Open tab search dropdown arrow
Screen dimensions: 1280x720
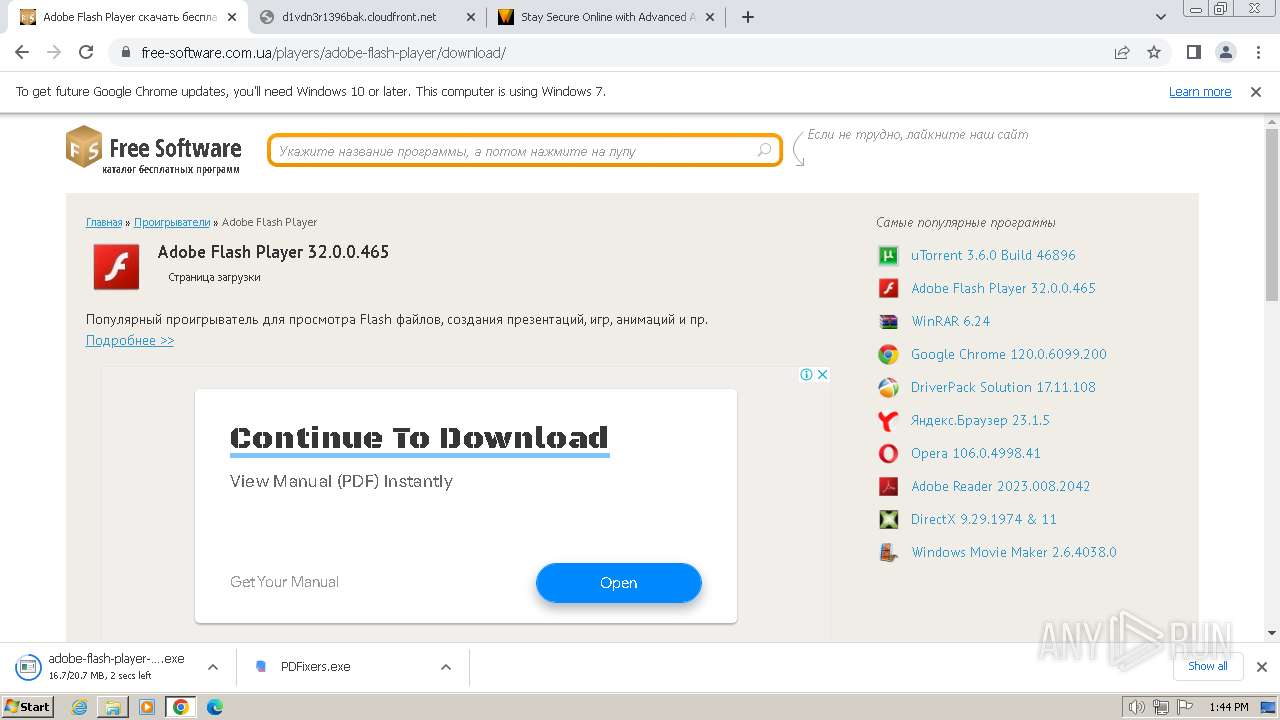[x=1161, y=17]
